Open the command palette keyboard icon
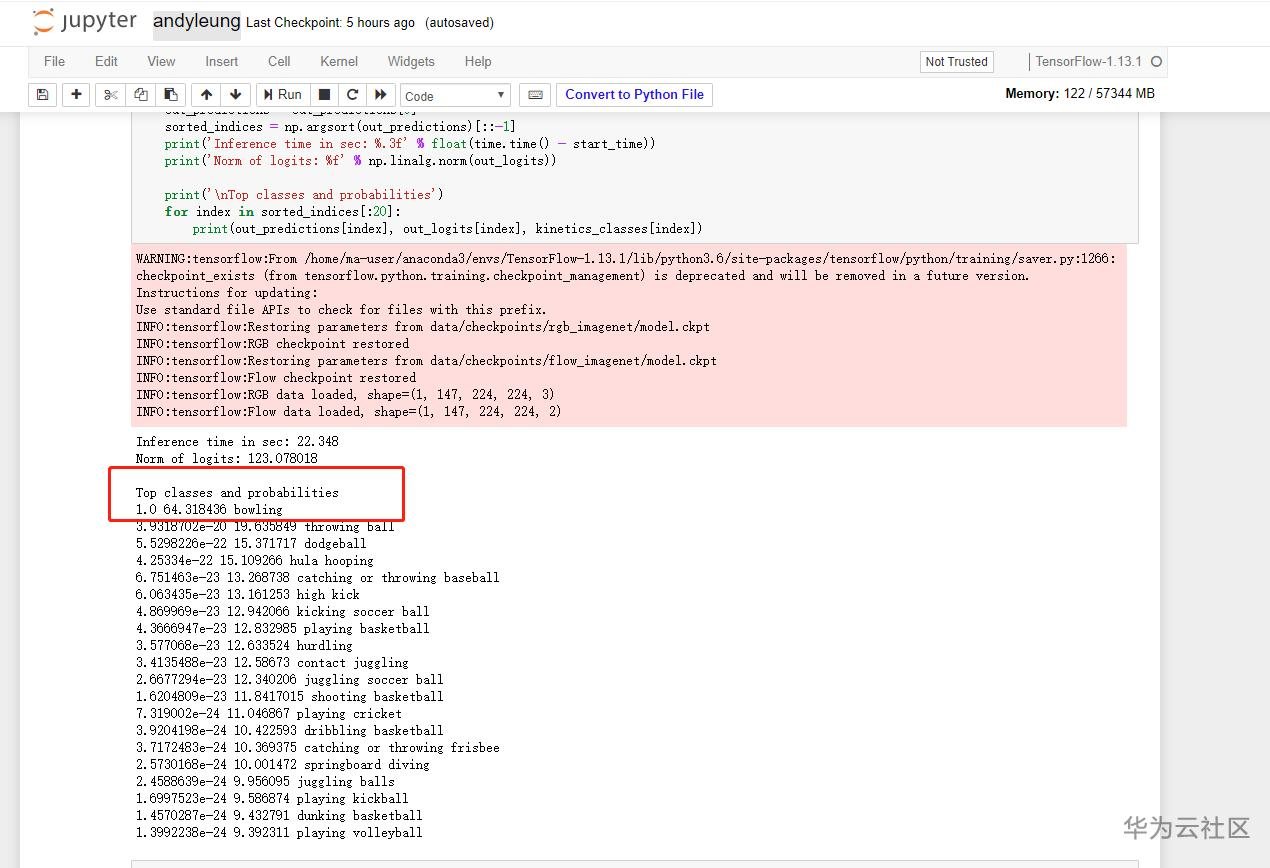This screenshot has width=1270, height=868. [x=535, y=95]
